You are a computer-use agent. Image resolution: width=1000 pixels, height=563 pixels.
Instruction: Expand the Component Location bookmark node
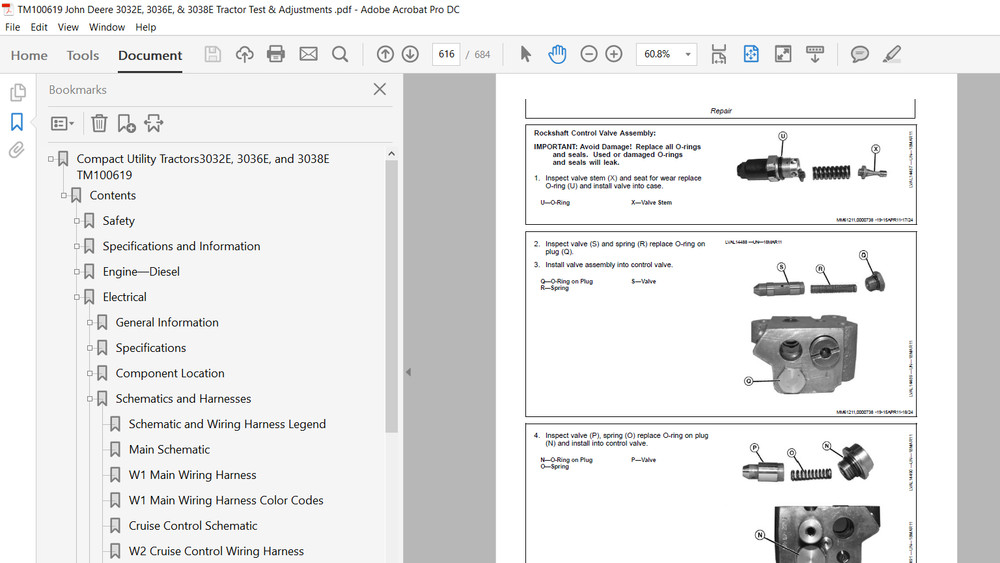click(x=90, y=373)
